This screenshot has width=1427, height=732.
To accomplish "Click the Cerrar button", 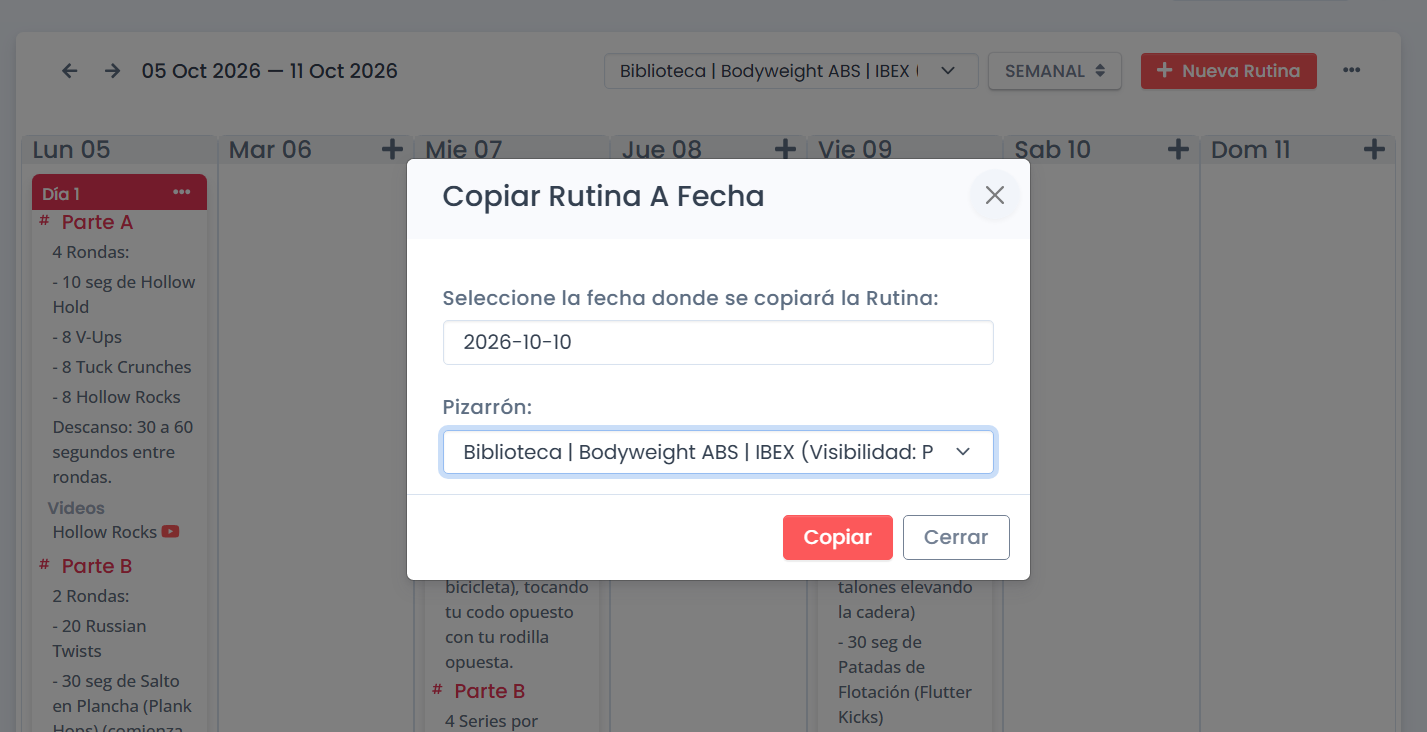I will (956, 537).
